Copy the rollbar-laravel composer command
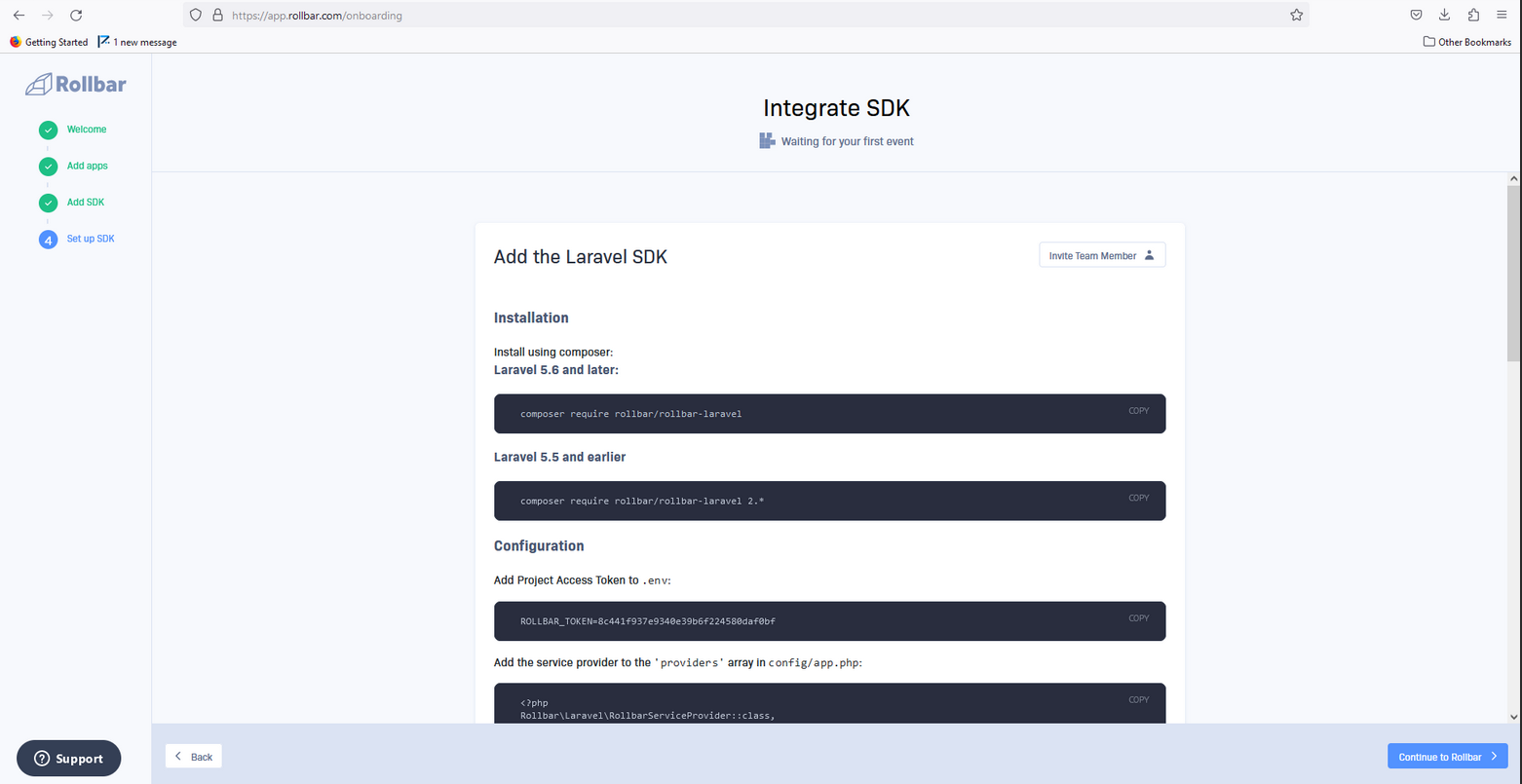 pos(1138,411)
